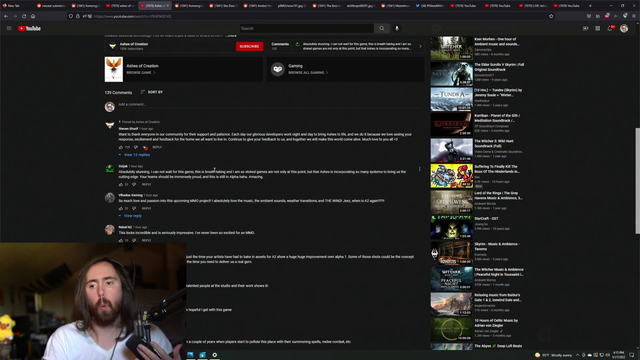Image resolution: width=640 pixels, height=360 pixels.
Task: Open 10 Hours of Celtic Music thumbnail
Action: 451,329
